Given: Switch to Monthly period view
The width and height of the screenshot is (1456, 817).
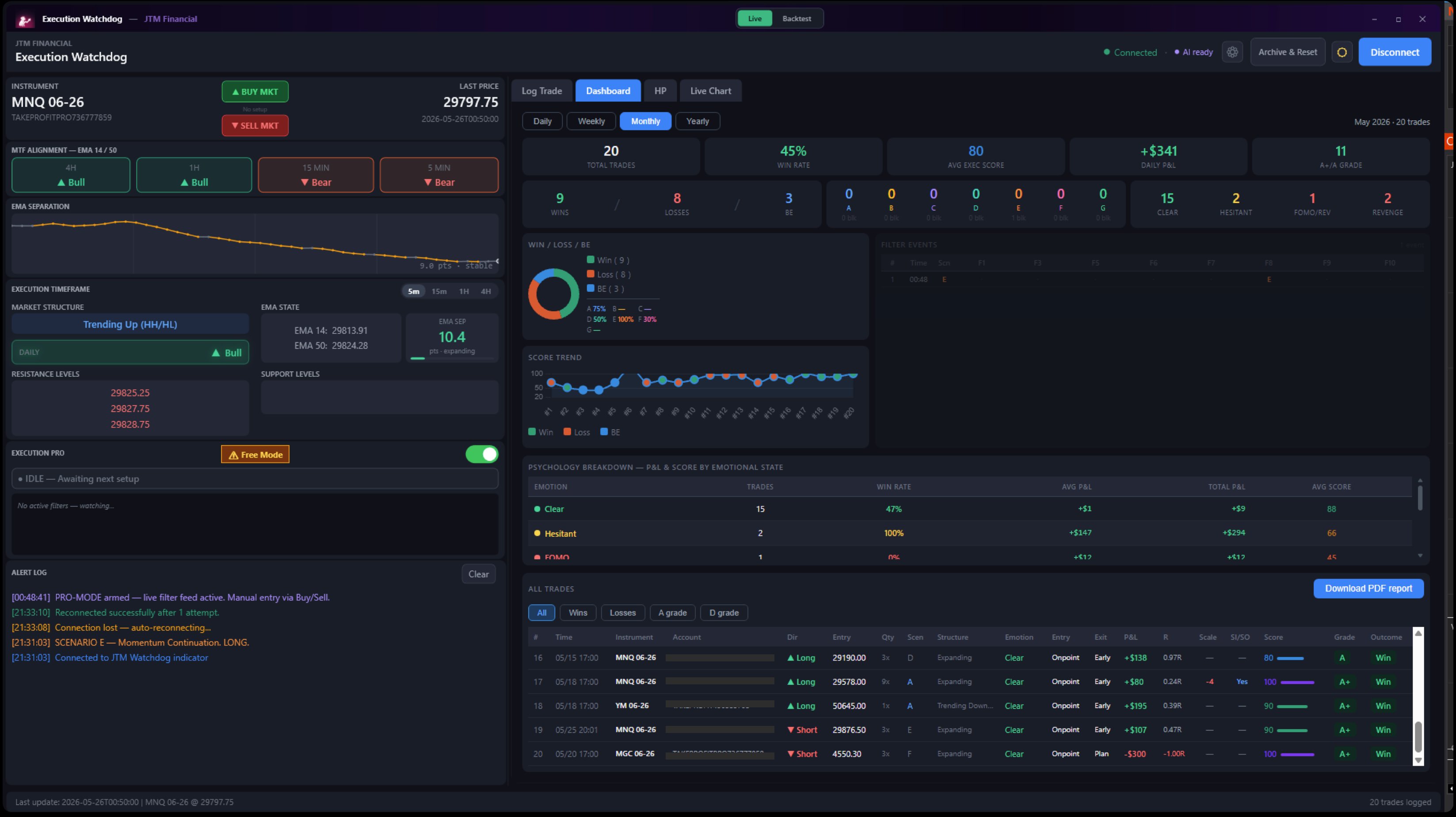Looking at the screenshot, I should click(645, 122).
